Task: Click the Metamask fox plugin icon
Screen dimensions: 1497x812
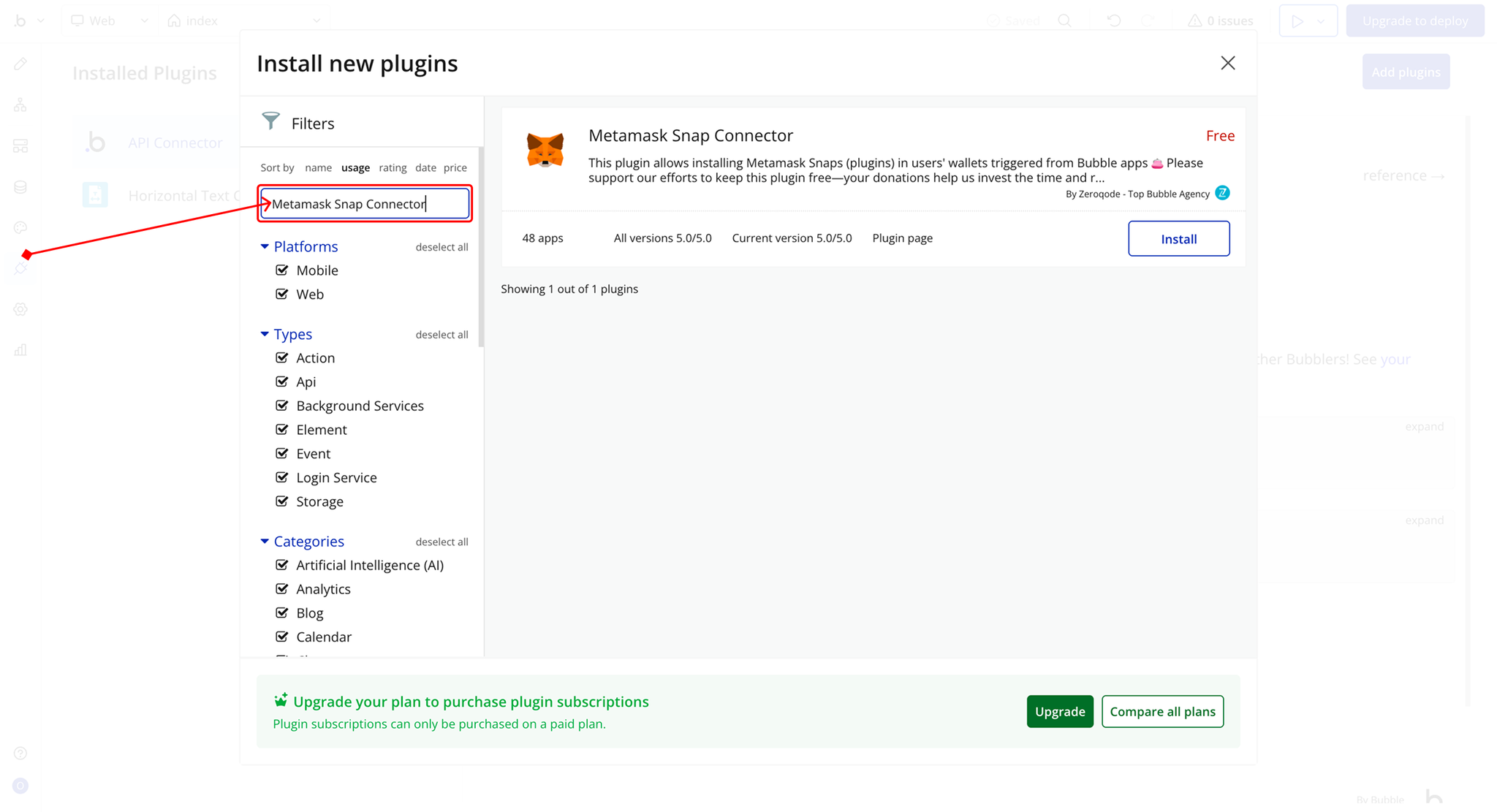Action: point(545,150)
